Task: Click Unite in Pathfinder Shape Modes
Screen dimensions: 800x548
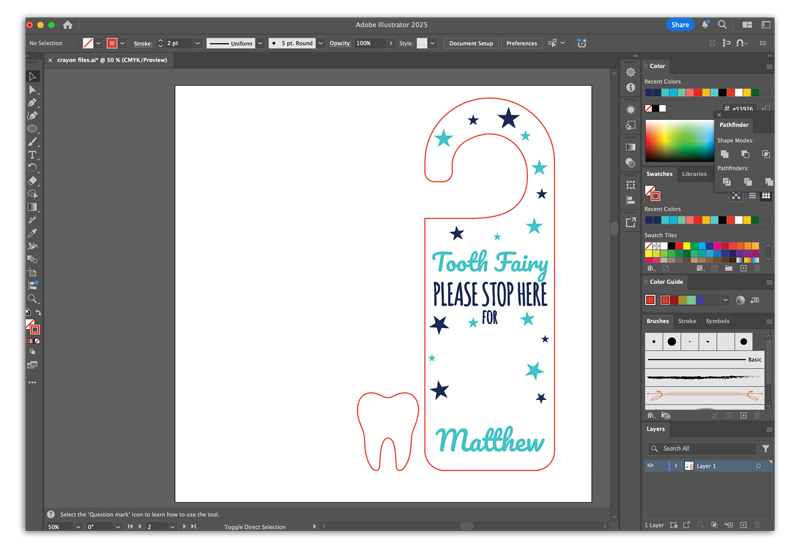Action: tap(724, 154)
